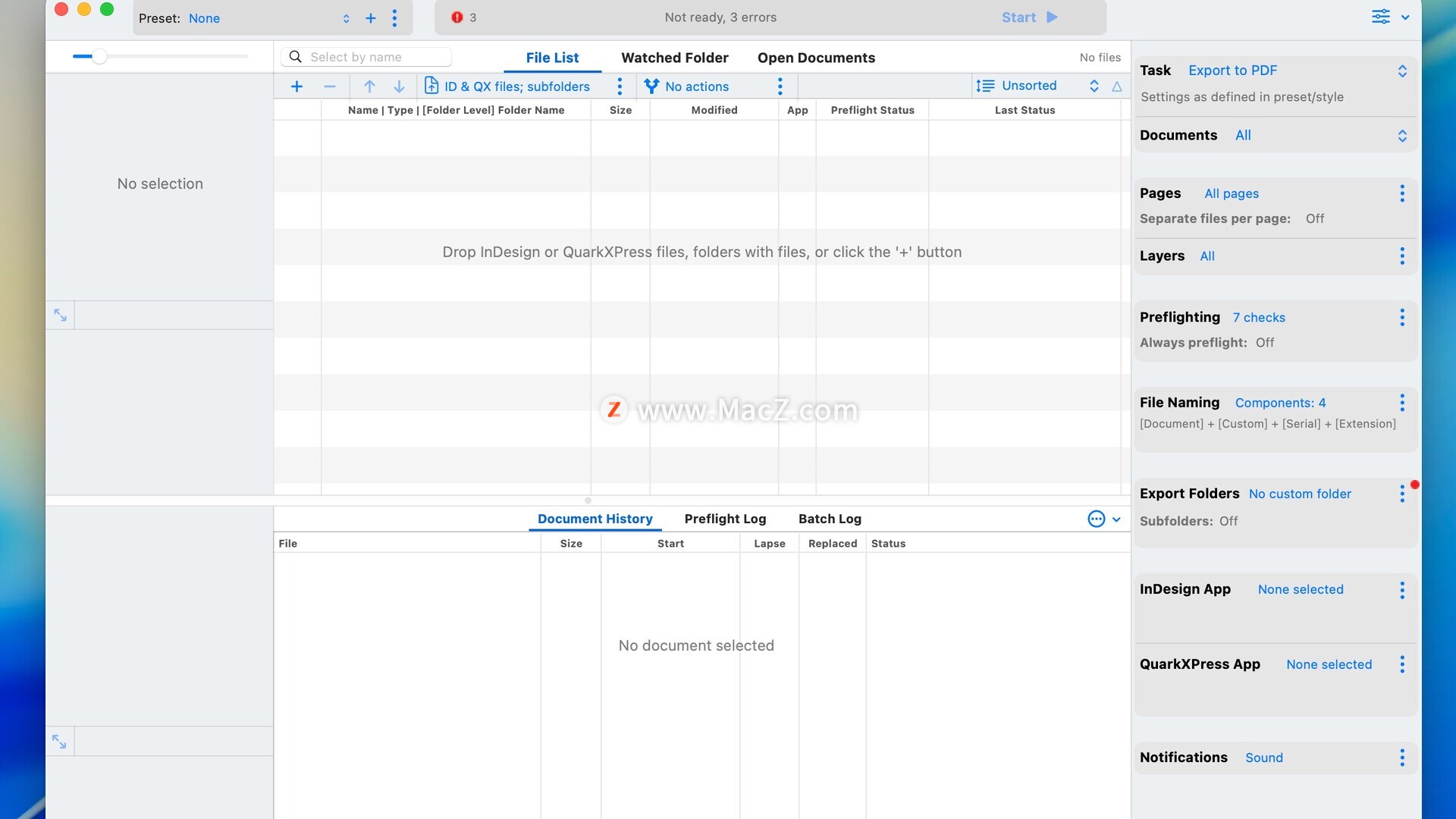This screenshot has height=819, width=1456.
Task: Click the red error indicator icon
Action: (x=457, y=17)
